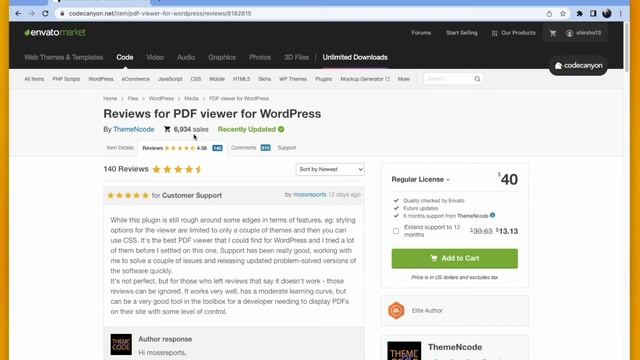Open the Chrome three-dot menu

pos(620,13)
